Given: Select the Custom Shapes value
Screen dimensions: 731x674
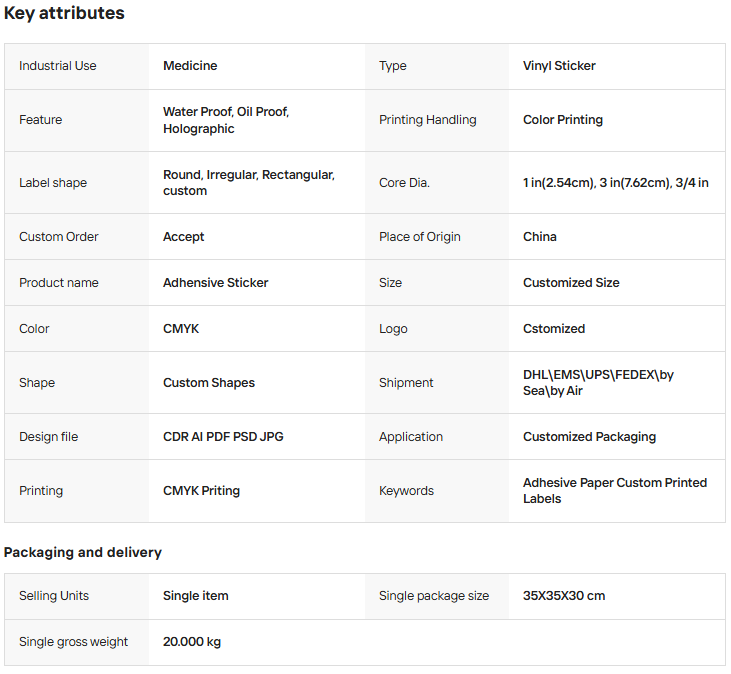Looking at the screenshot, I should (x=209, y=383).
